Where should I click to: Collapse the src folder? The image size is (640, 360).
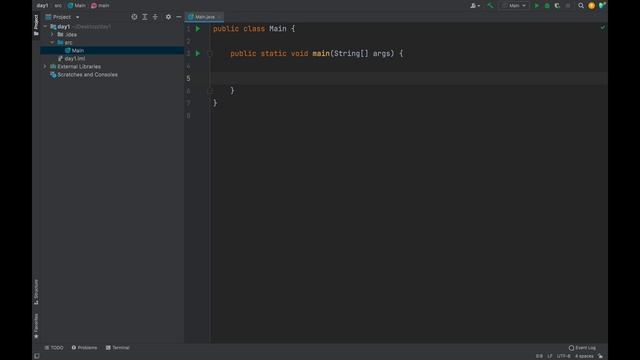[x=52, y=42]
